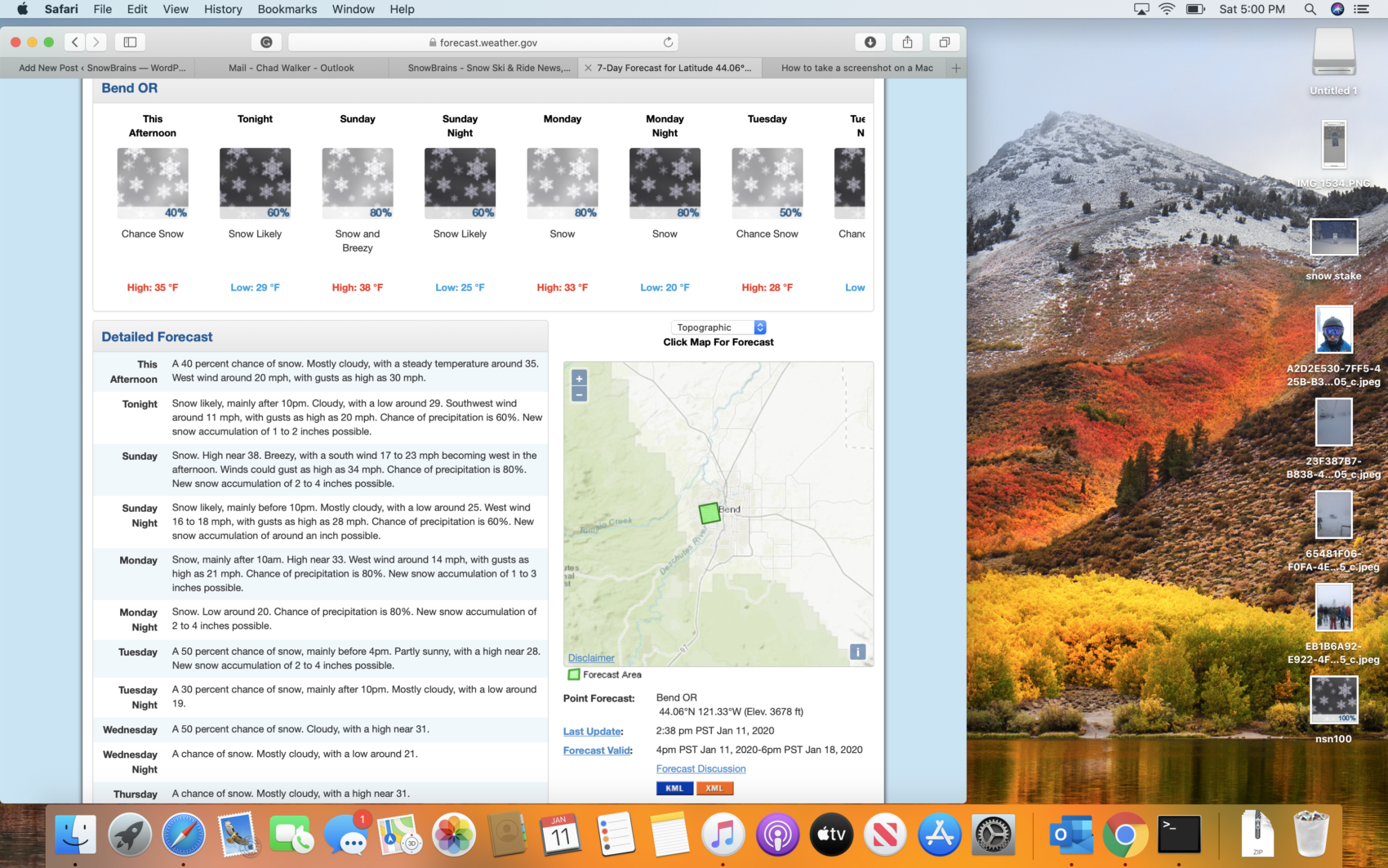Click the green forecast area square on the map
This screenshot has width=1388, height=868.
pyautogui.click(x=710, y=514)
